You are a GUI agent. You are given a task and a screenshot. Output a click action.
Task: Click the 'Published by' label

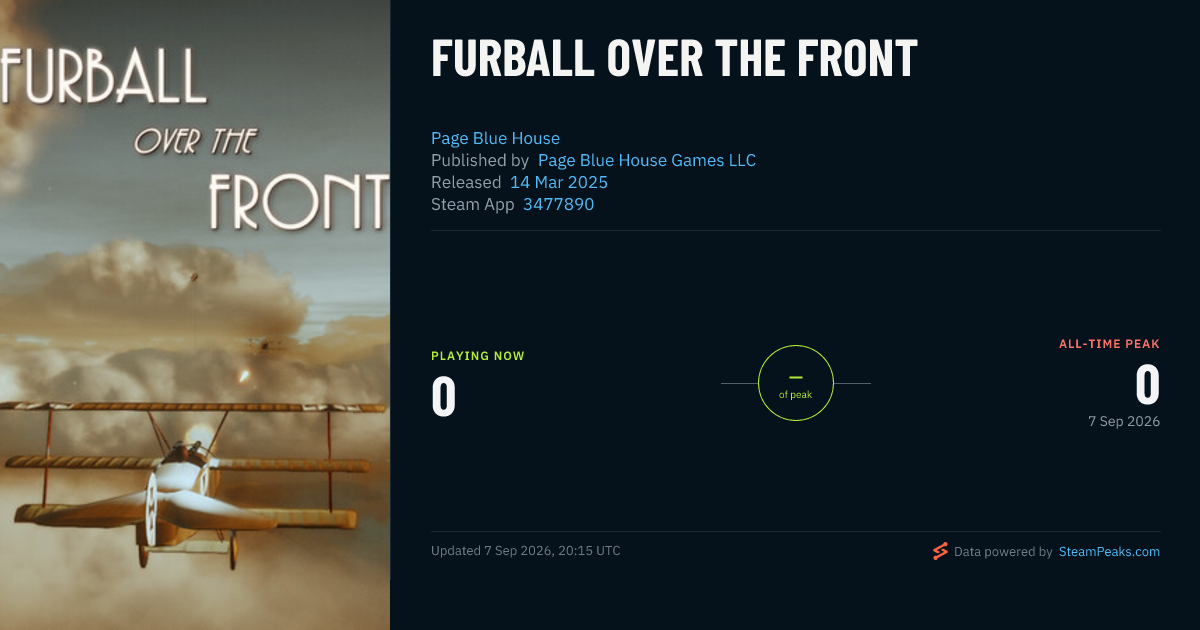pos(480,160)
